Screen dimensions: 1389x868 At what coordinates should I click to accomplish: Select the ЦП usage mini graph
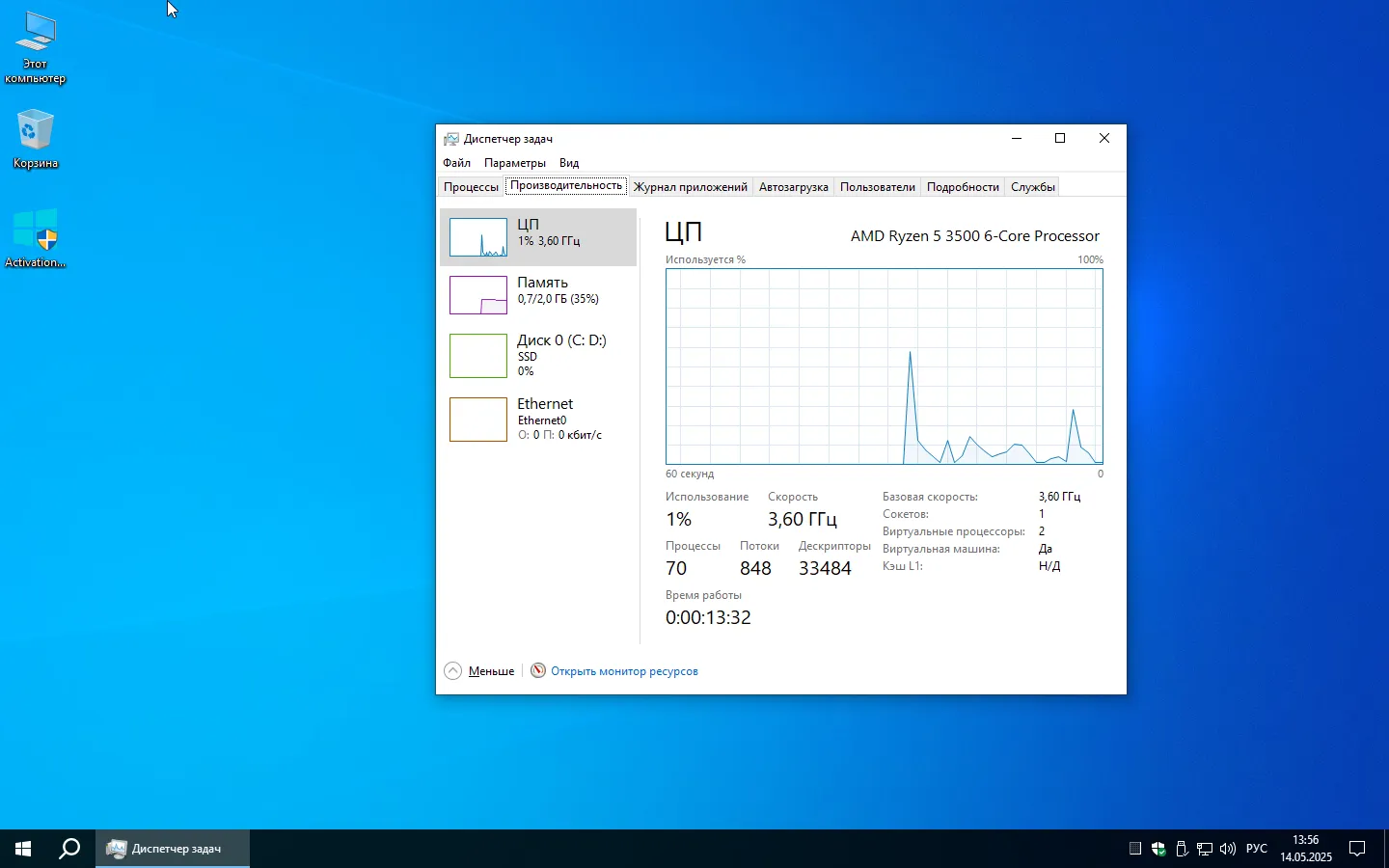tap(478, 237)
